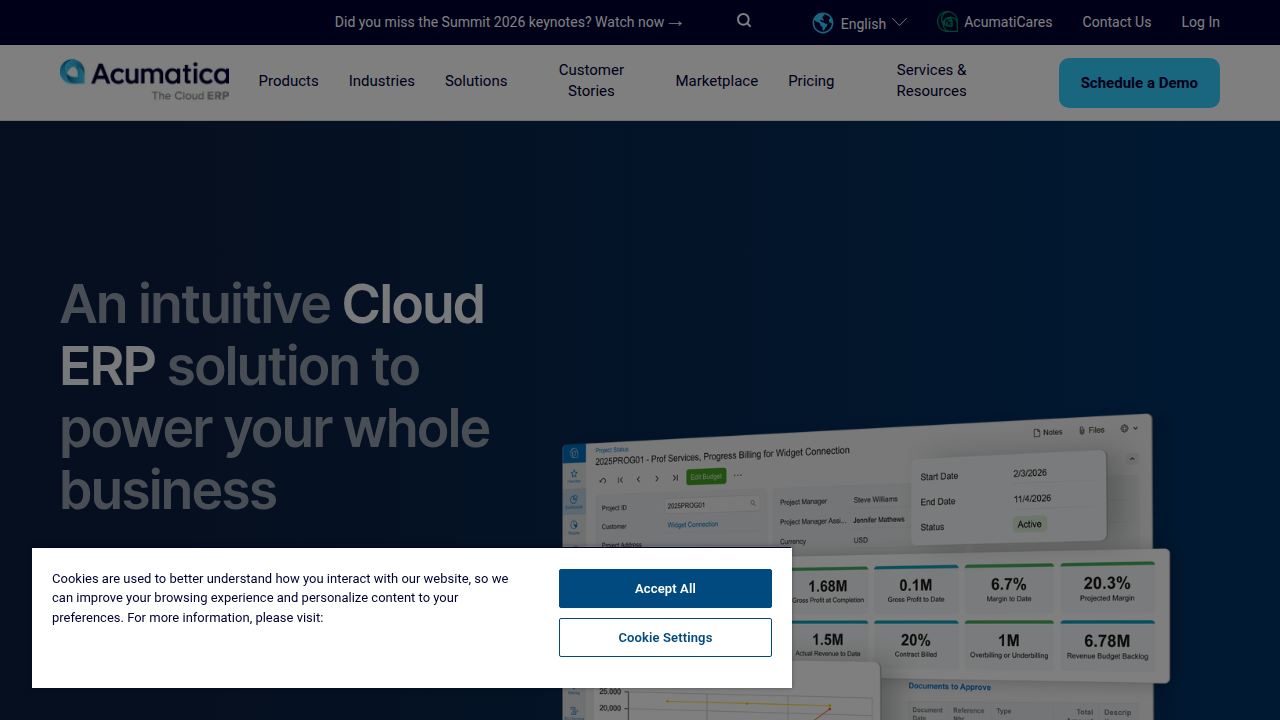Open the Marketplace menu item
This screenshot has height=720, width=1280.
(716, 81)
